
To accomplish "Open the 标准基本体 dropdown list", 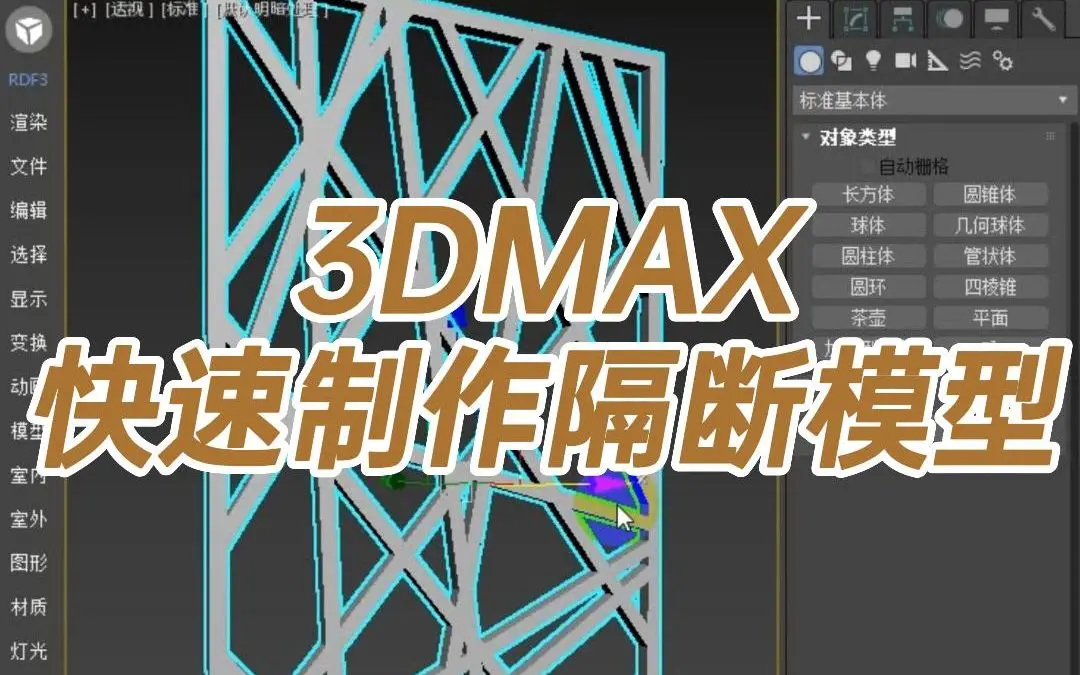I will 933,101.
